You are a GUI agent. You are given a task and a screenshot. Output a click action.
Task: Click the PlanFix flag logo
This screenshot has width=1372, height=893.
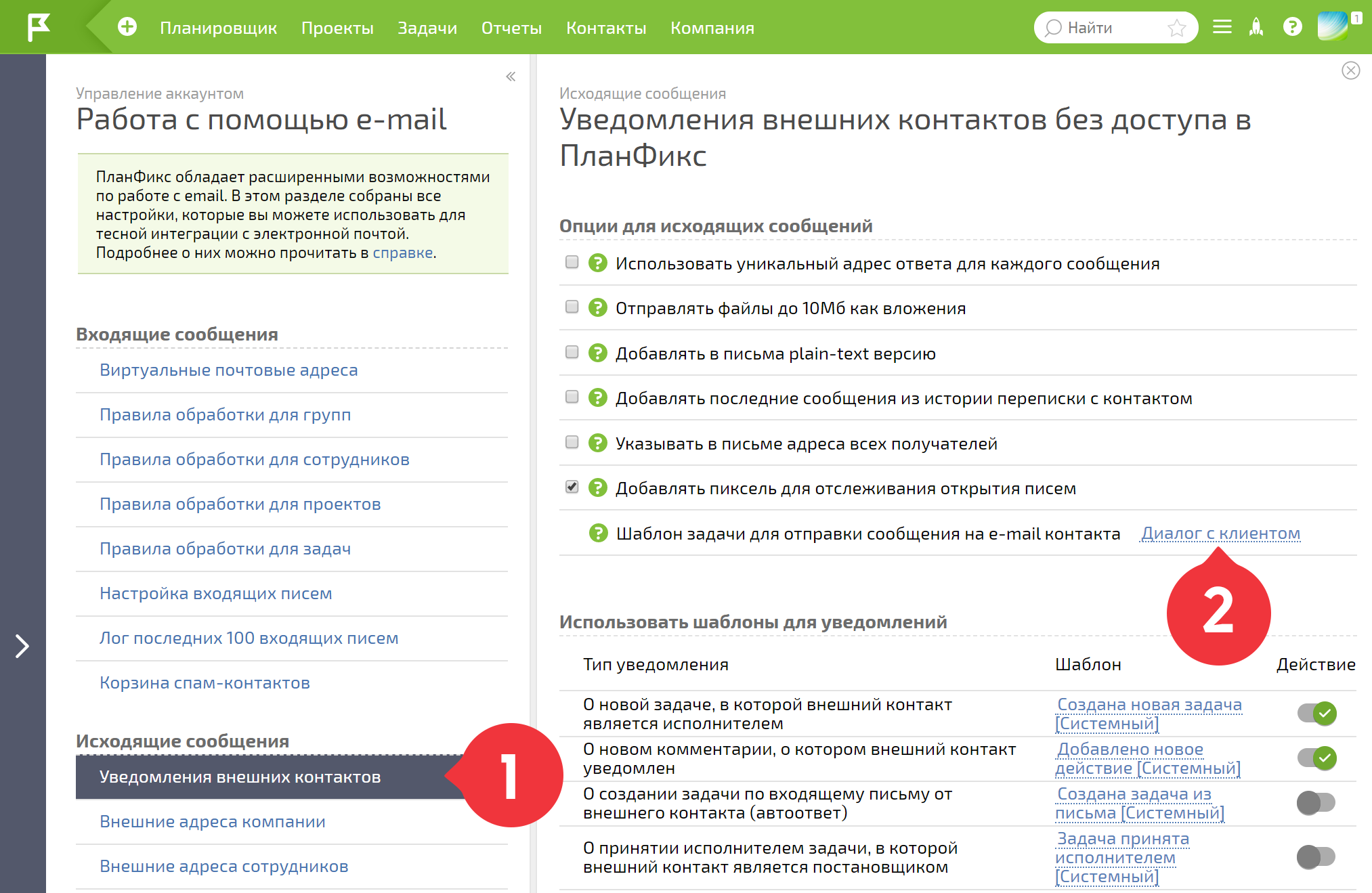pyautogui.click(x=39, y=27)
